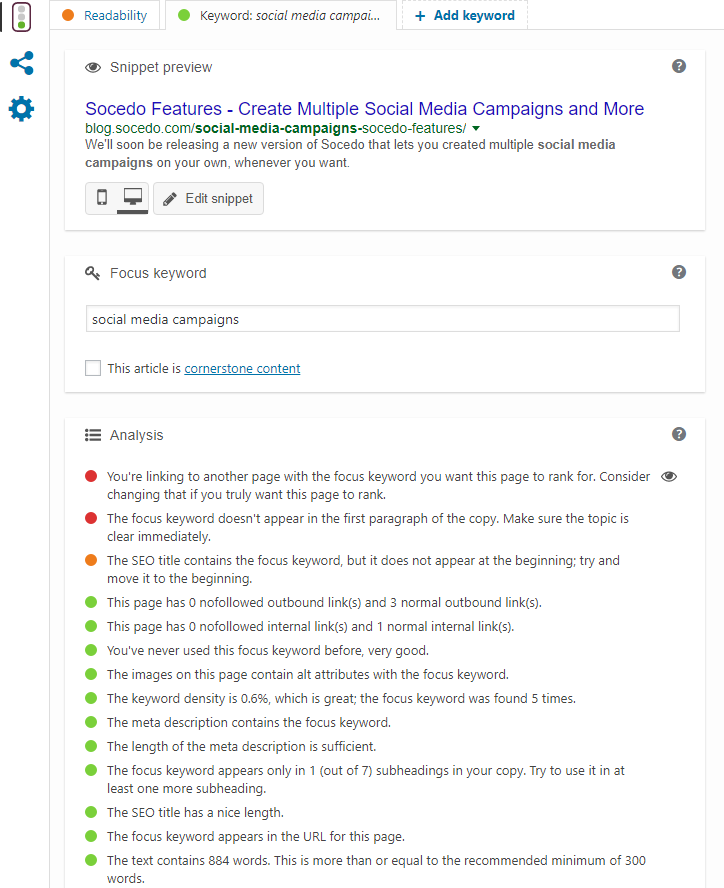
Task: Click the Edit snippet button
Action: click(208, 198)
